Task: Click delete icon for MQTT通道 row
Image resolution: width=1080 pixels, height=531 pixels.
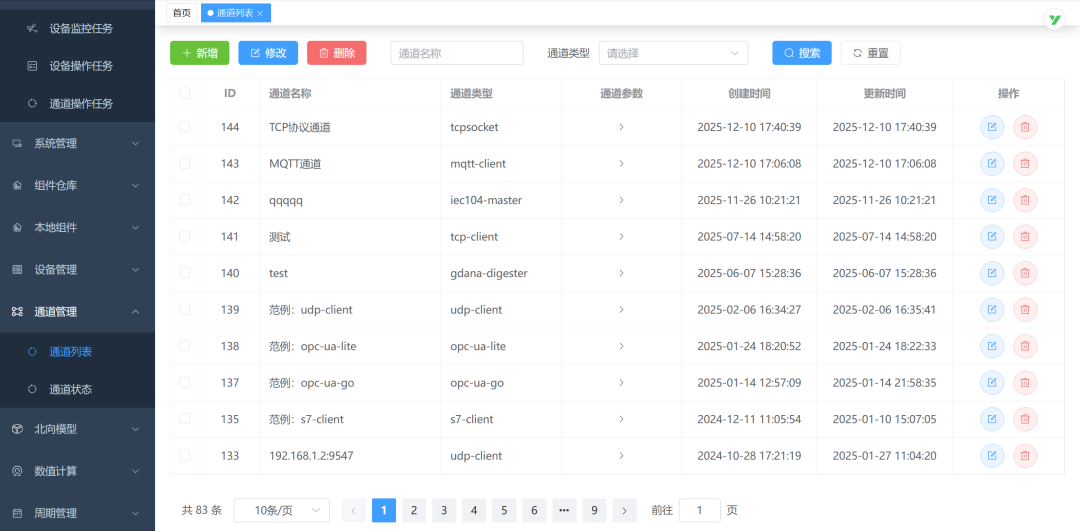Action: (x=1025, y=164)
